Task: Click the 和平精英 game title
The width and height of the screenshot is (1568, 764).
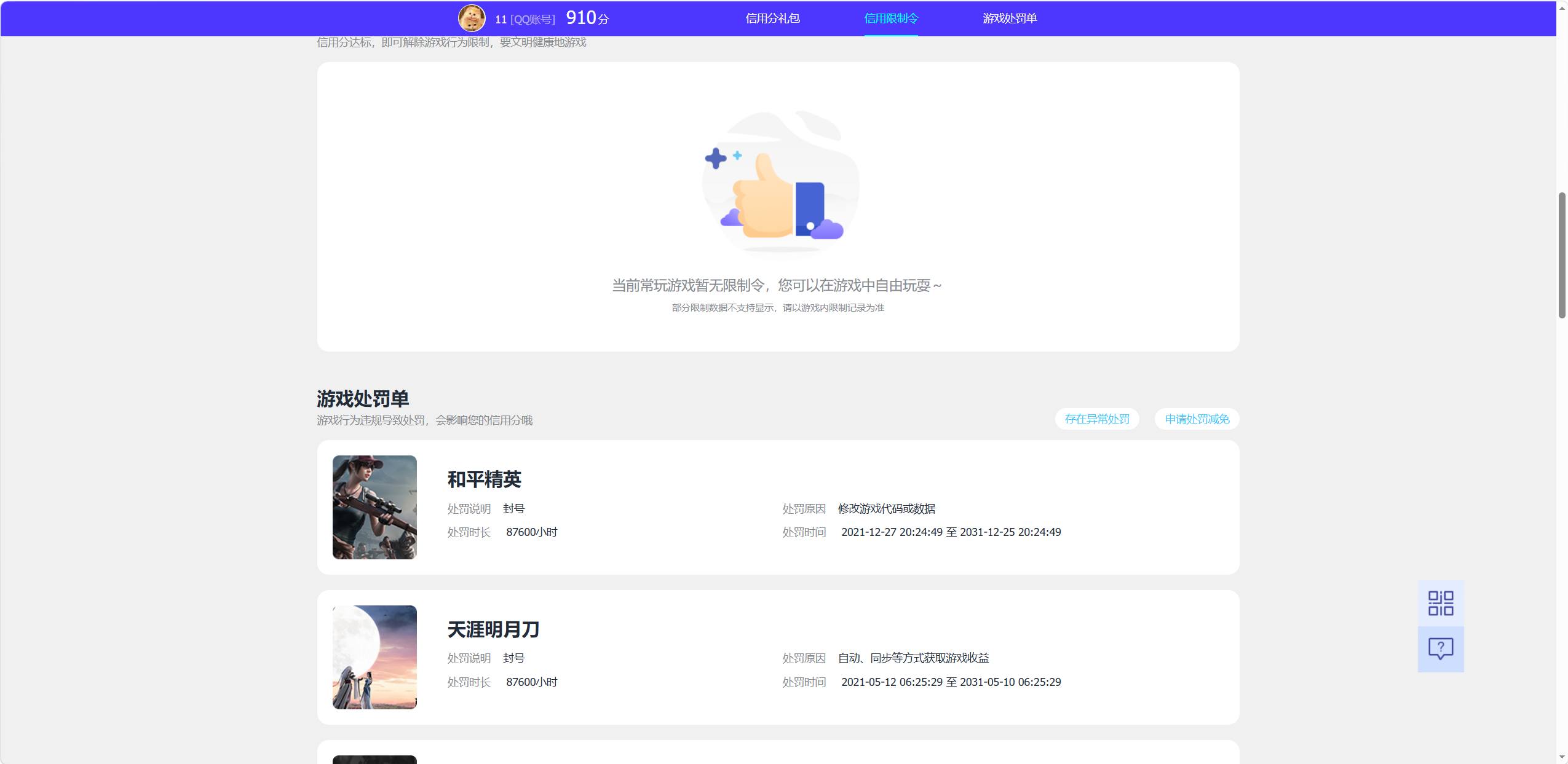Action: 485,479
